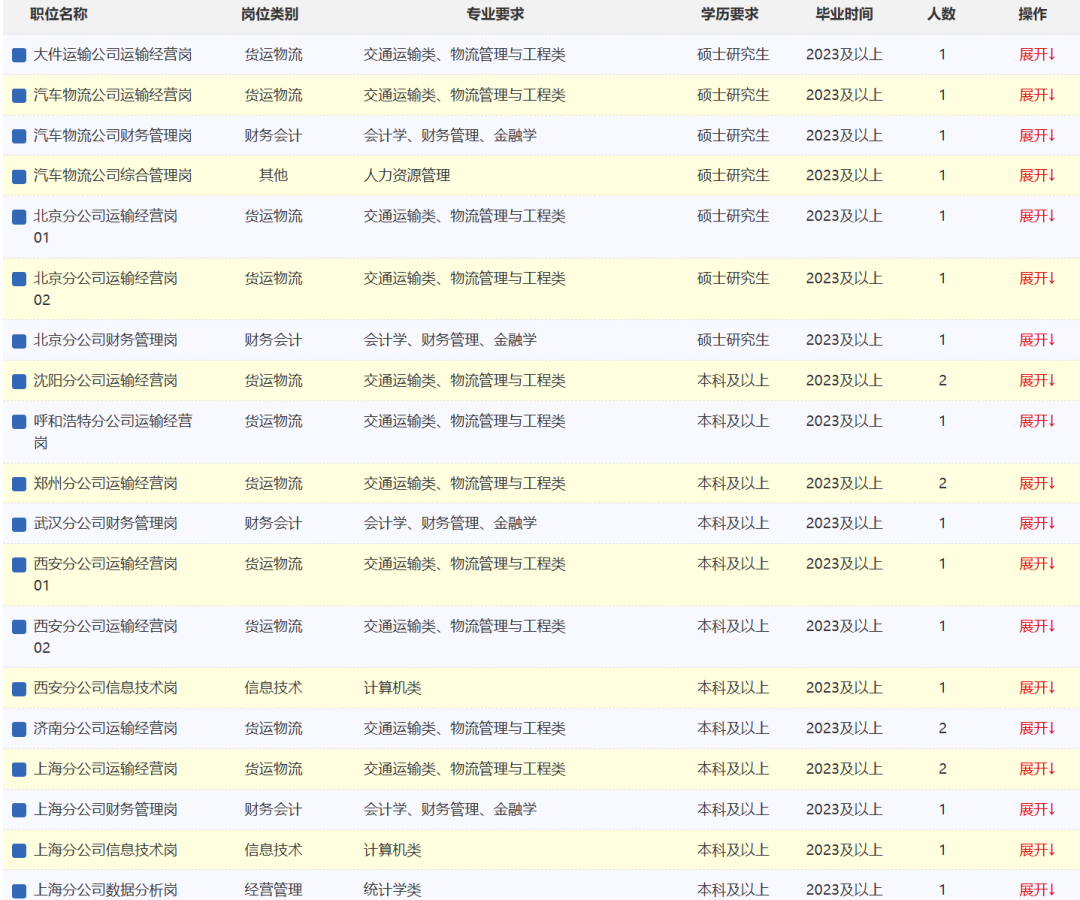Click the 学历要求 column header
The height and width of the screenshot is (900, 1080).
[730, 14]
